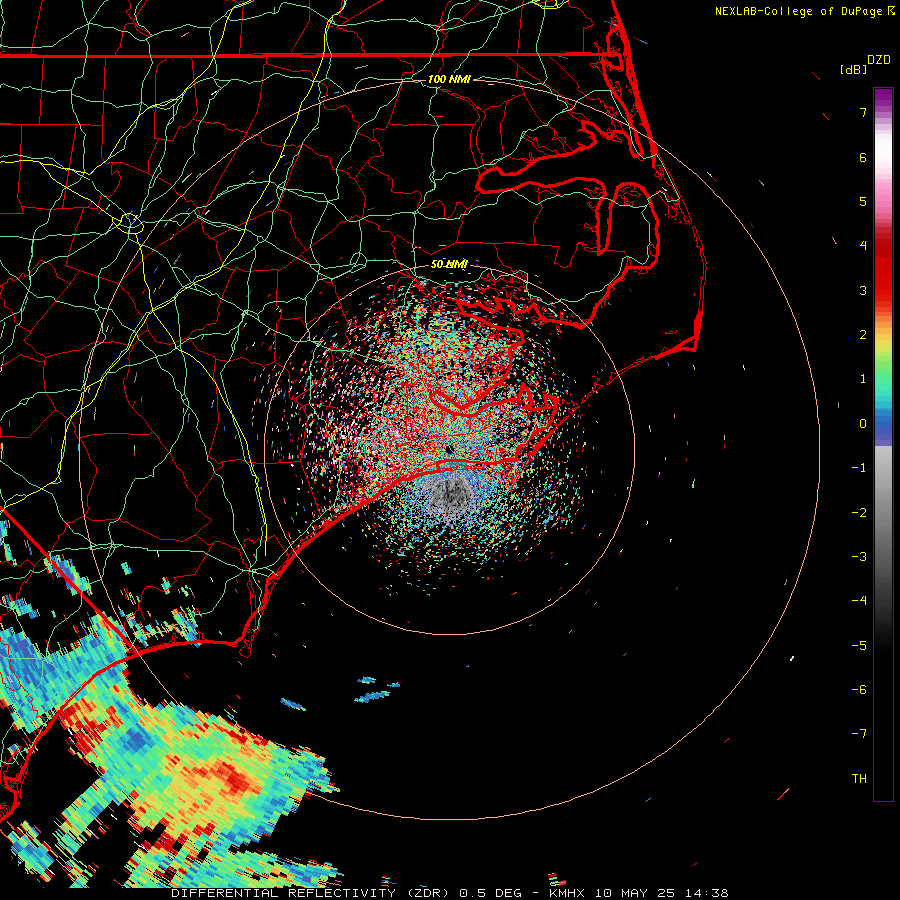
Task: Click the [dB] unit label
Action: click(853, 70)
